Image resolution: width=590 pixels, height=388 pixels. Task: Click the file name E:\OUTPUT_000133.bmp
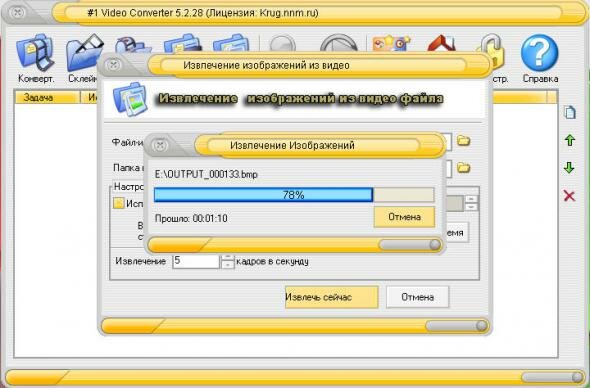coord(206,175)
